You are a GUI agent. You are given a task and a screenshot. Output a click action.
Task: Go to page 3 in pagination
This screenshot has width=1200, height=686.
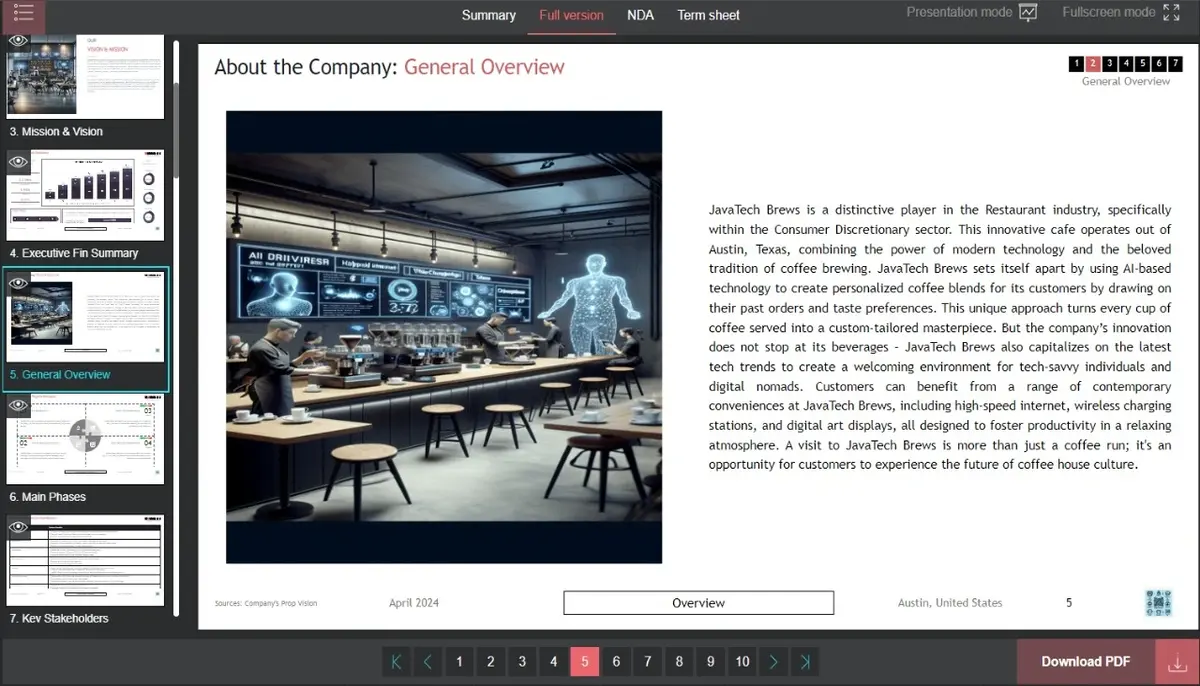pyautogui.click(x=522, y=661)
